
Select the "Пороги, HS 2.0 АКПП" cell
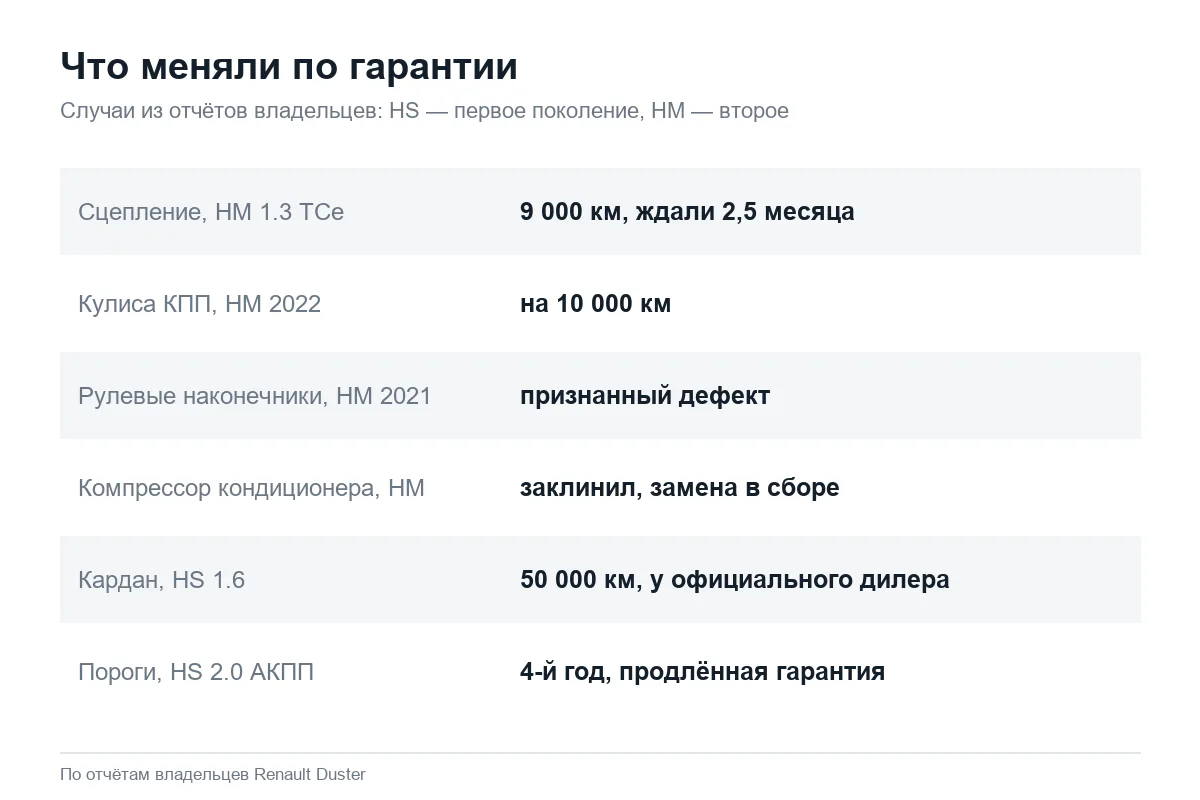[x=196, y=672]
